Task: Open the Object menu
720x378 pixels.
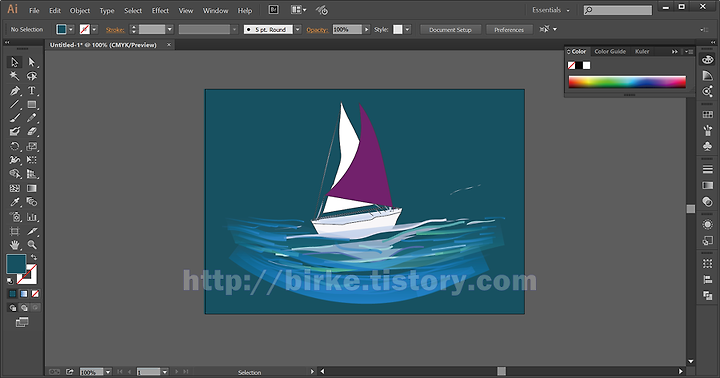Action: click(79, 10)
